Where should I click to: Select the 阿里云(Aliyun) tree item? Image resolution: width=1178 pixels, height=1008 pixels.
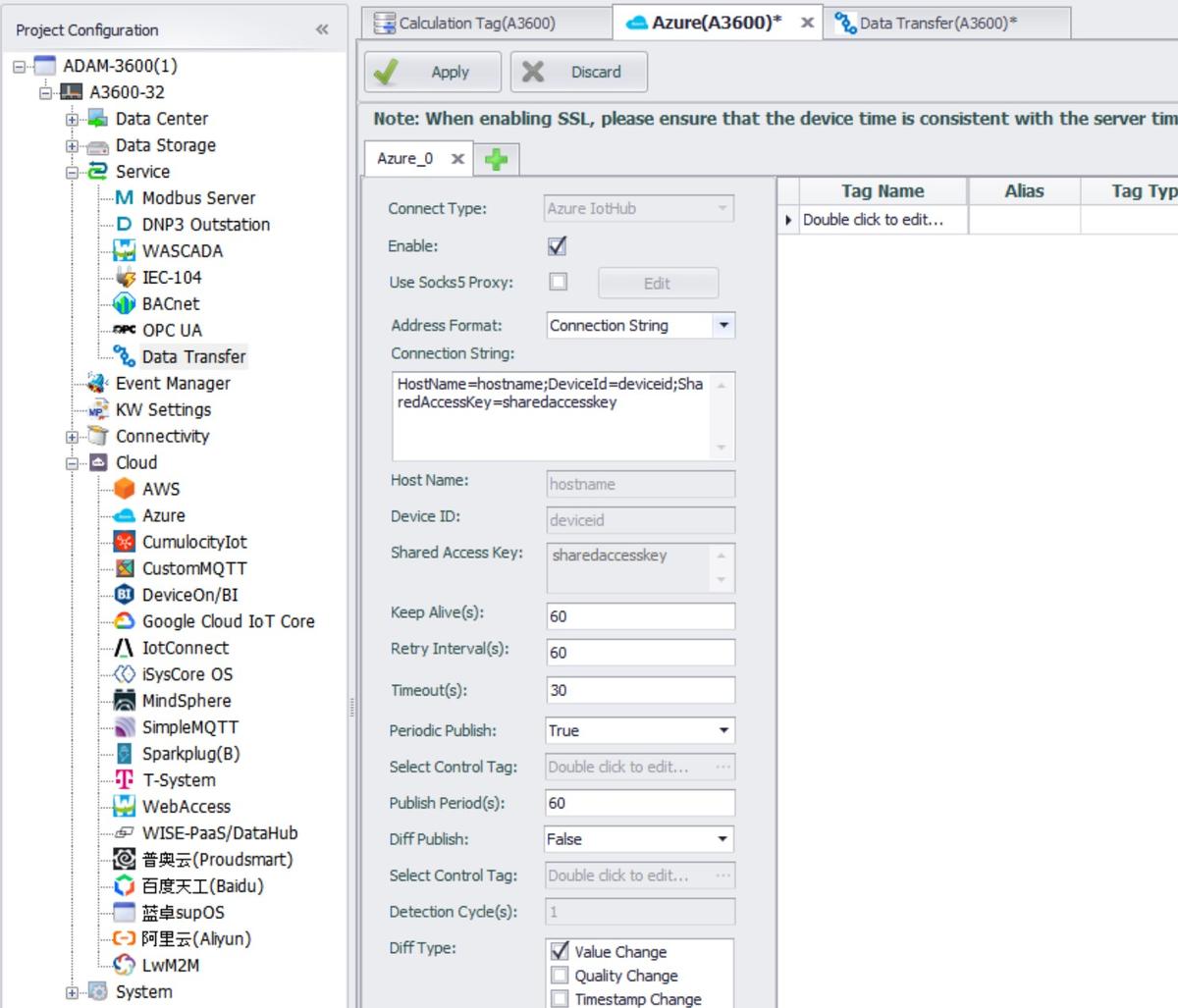click(195, 939)
